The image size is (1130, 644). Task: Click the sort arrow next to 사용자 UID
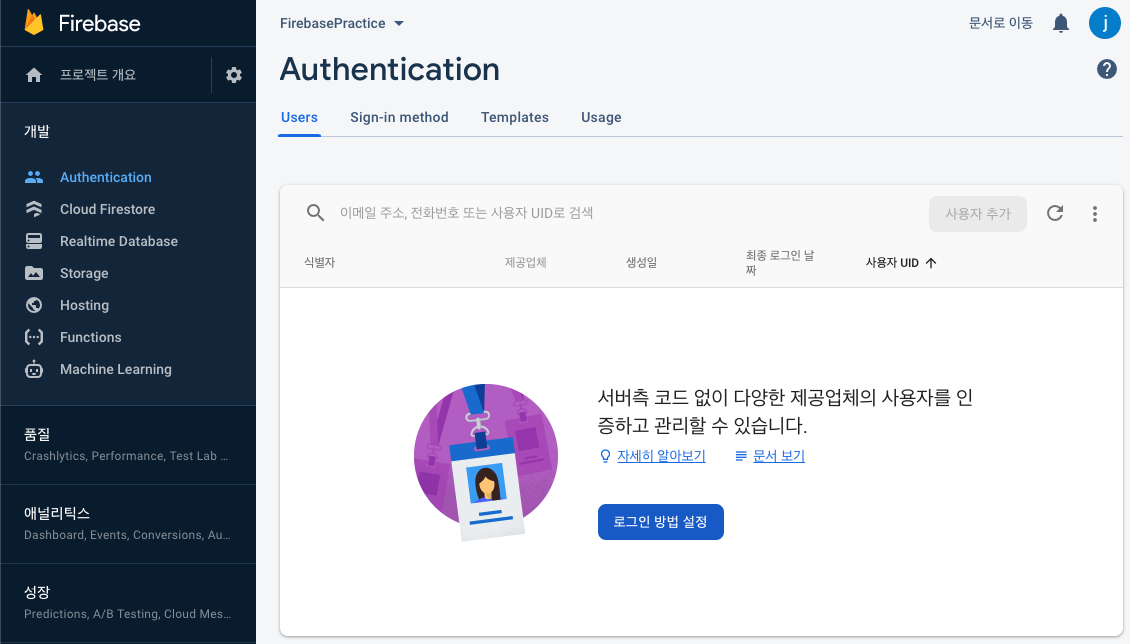[930, 263]
